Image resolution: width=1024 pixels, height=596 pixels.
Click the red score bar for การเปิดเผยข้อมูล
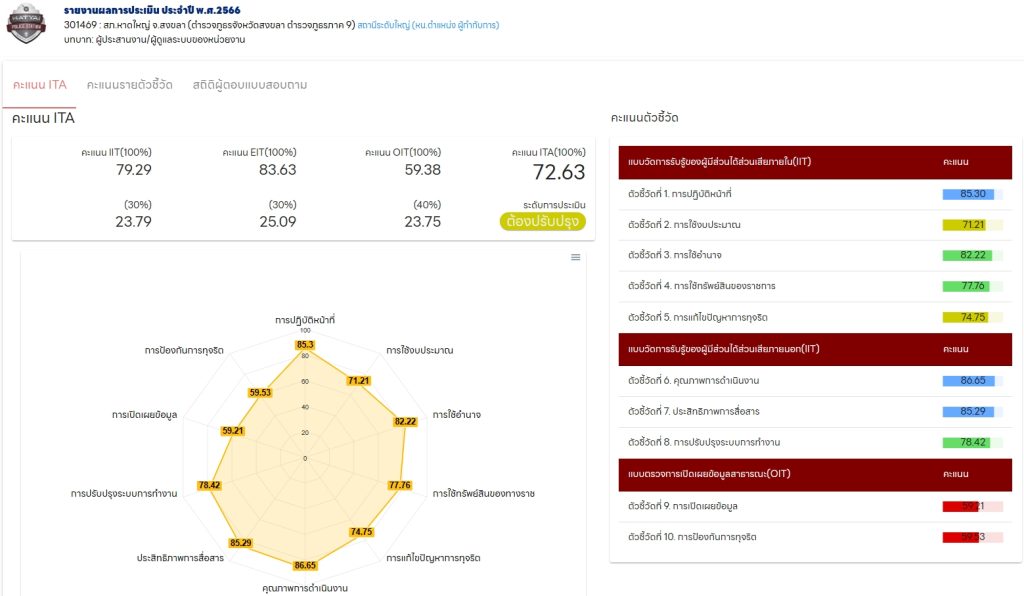[964, 506]
